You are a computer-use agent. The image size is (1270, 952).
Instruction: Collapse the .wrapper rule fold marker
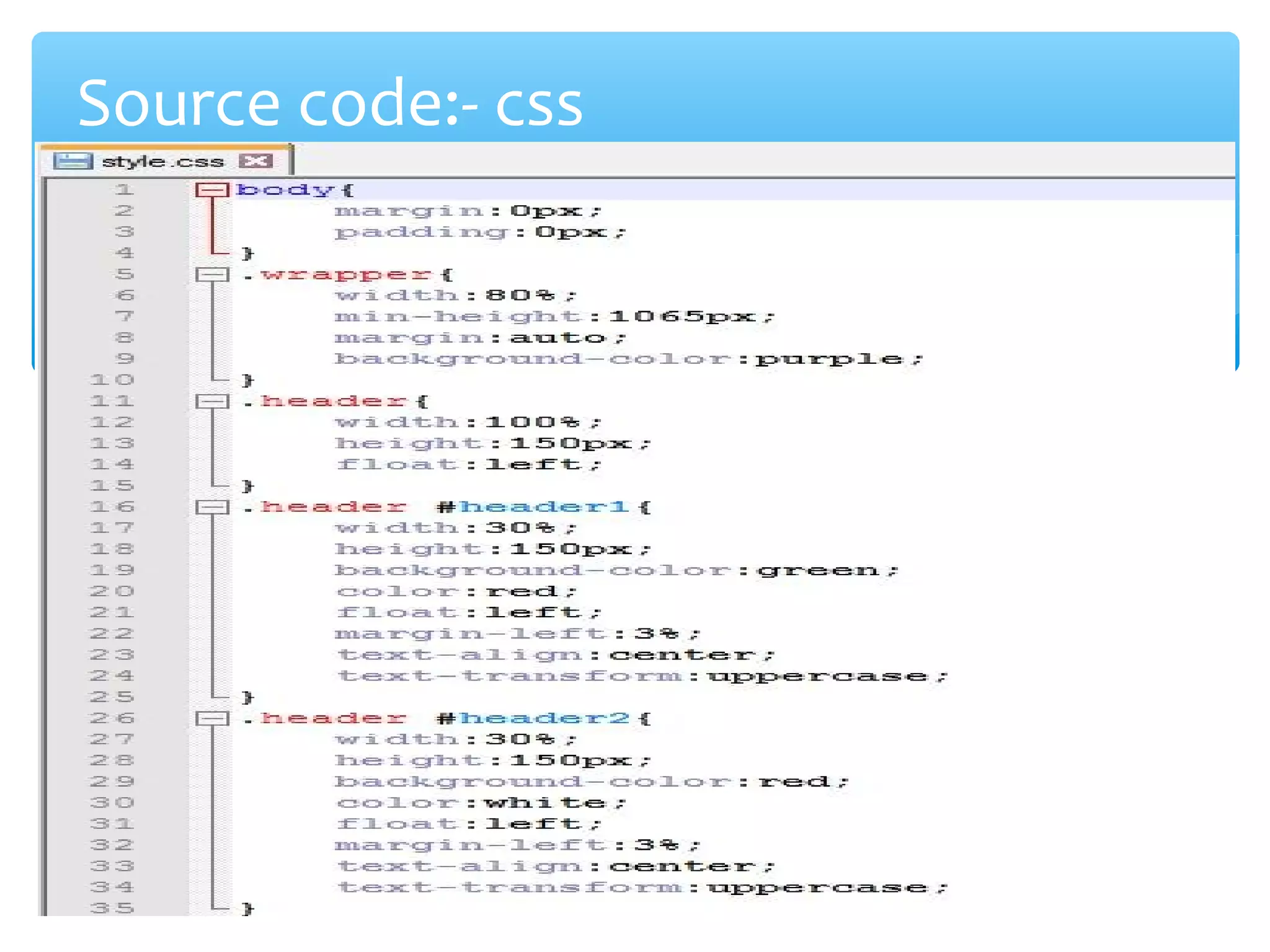point(211,275)
